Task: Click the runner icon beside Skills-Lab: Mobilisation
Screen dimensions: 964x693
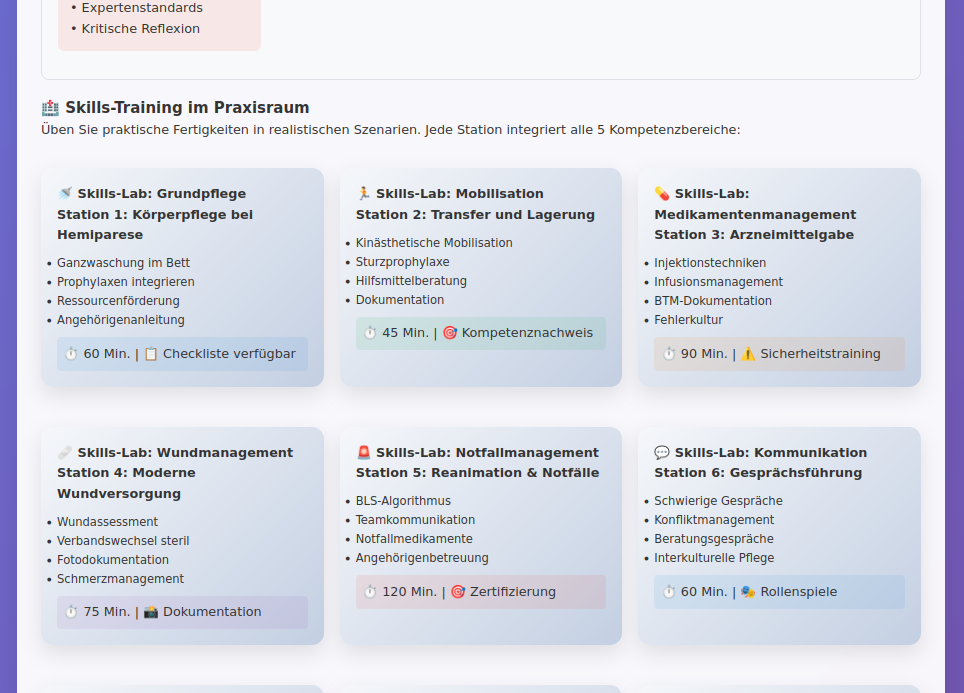Action: (364, 194)
